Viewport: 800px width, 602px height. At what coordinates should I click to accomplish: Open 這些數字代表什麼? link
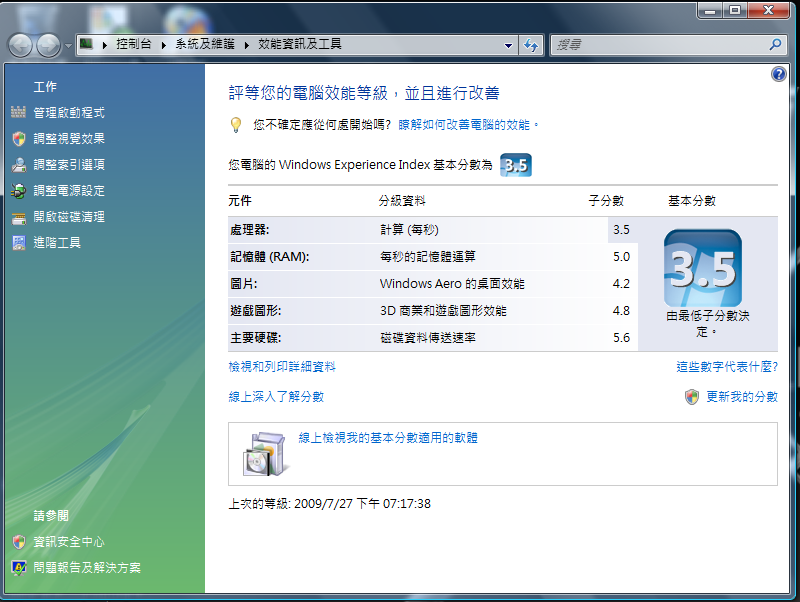pos(727,367)
